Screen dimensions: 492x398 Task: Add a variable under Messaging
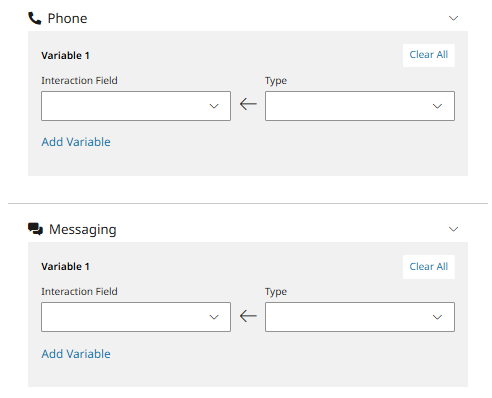[76, 354]
